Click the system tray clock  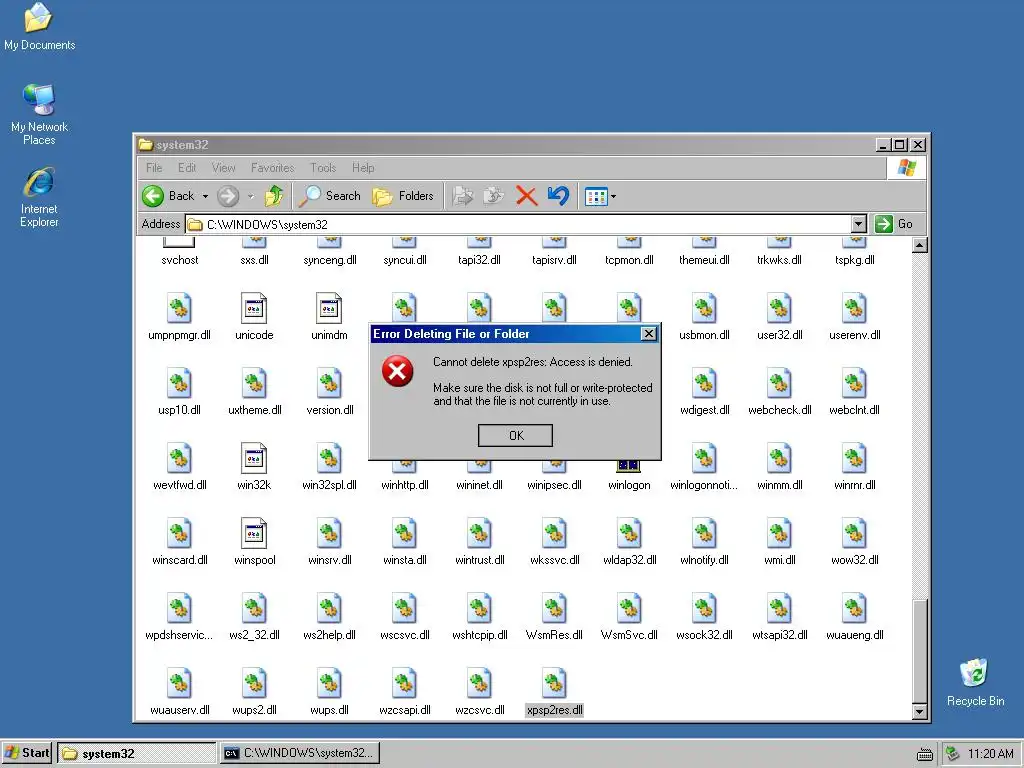tap(990, 754)
